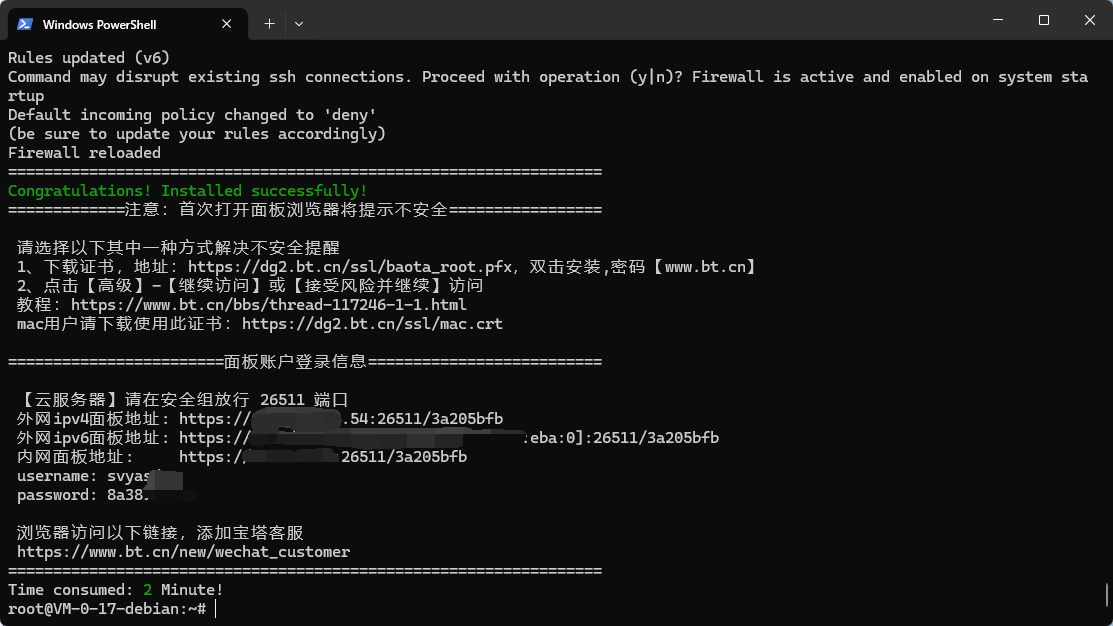The width and height of the screenshot is (1113, 626).
Task: Click the internal panel address URL
Action: click(x=323, y=457)
